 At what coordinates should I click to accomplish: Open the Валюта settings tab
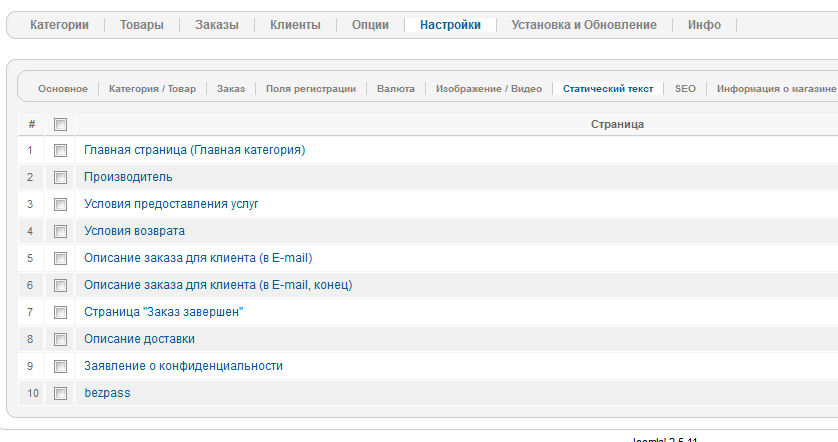coord(396,89)
